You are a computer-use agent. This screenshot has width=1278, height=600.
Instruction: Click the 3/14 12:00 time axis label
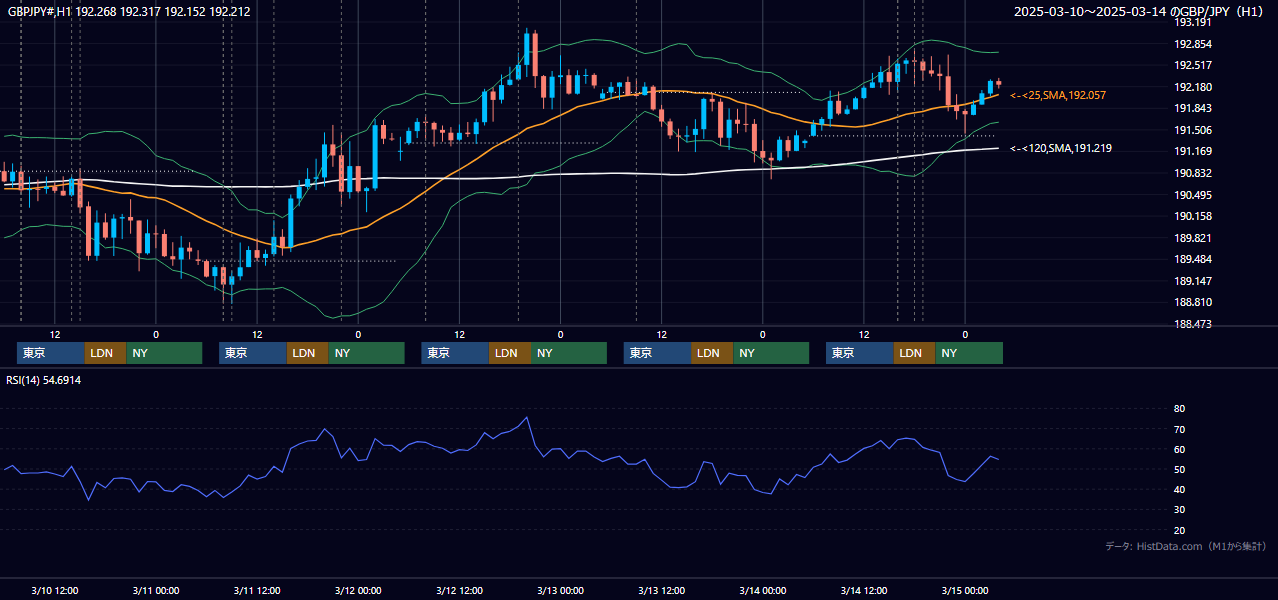[x=864, y=590]
